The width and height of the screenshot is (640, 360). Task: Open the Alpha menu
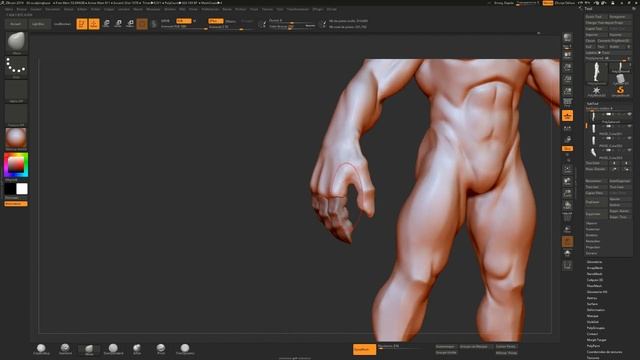pyautogui.click(x=9, y=9)
